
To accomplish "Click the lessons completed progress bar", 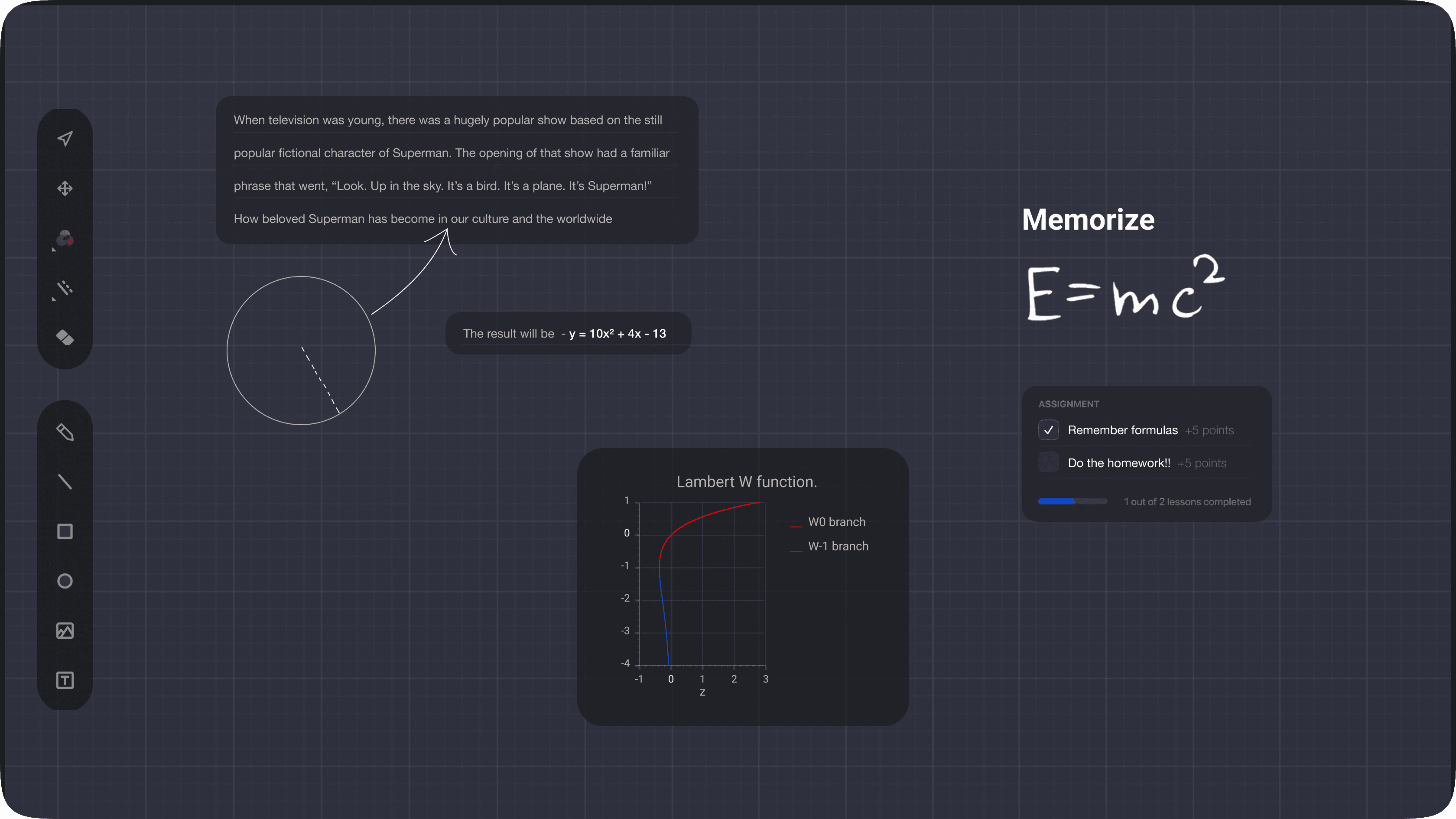I will click(x=1073, y=501).
